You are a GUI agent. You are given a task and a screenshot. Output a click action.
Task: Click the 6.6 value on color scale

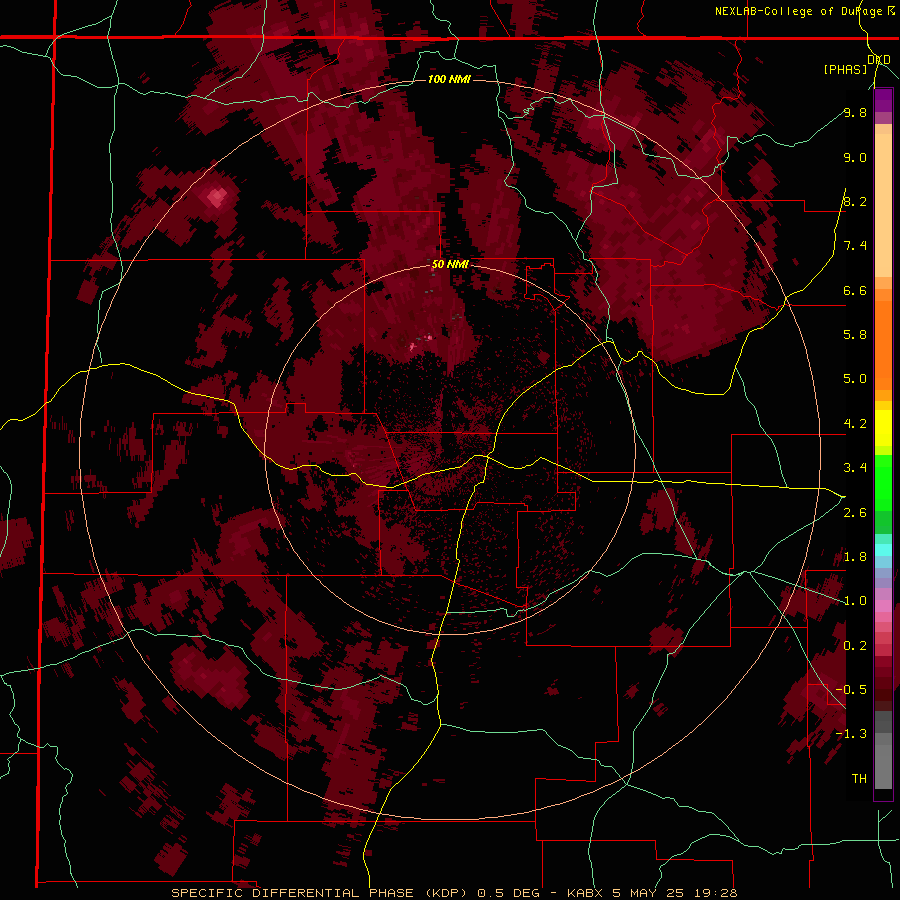coord(855,290)
